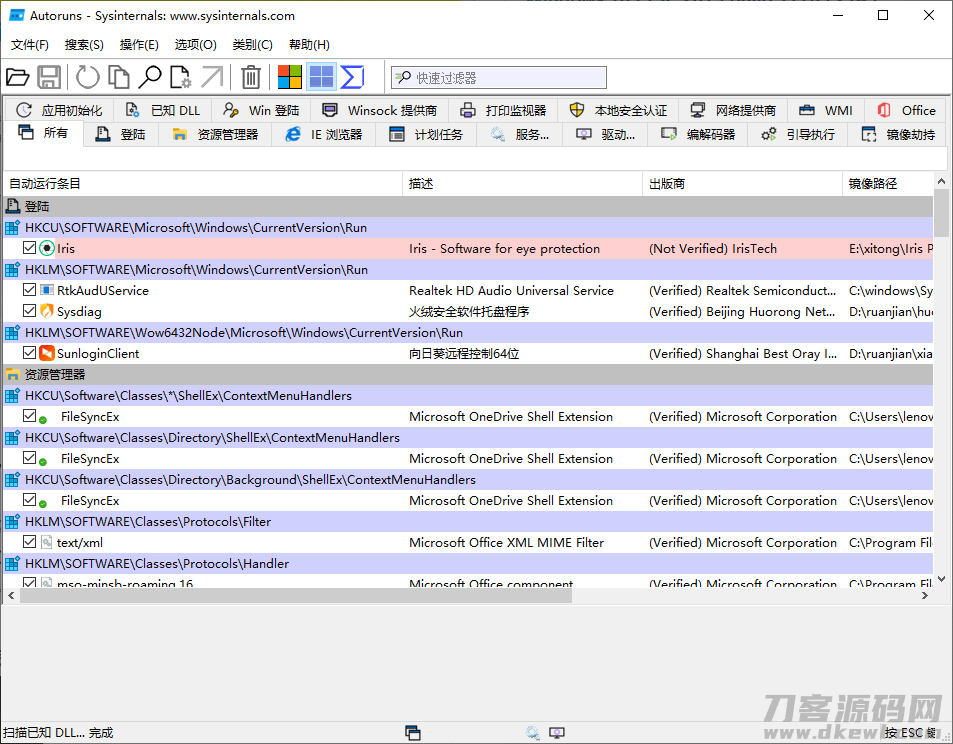Image resolution: width=953 pixels, height=744 pixels.
Task: Uncheck FileSyncEx under Directory\ShellEx\ContextMenuHandlers
Action: pyautogui.click(x=29, y=458)
